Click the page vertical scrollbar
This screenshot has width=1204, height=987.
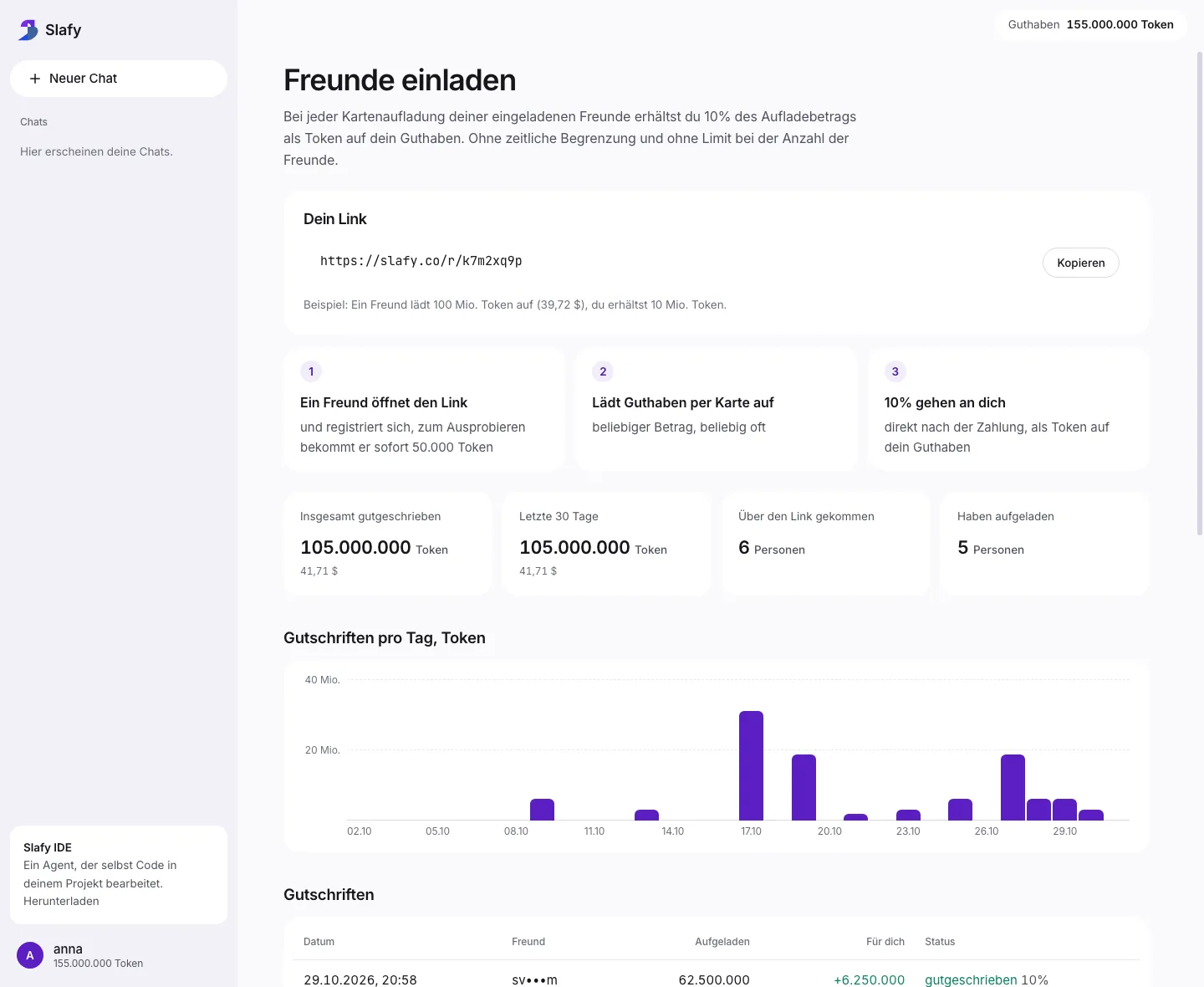[x=1200, y=293]
